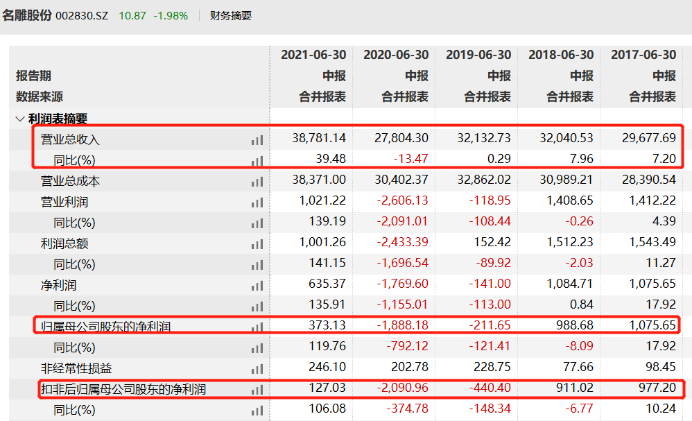The width and height of the screenshot is (692, 421).
Task: Click parent net profit value 373.13
Action: tap(327, 325)
